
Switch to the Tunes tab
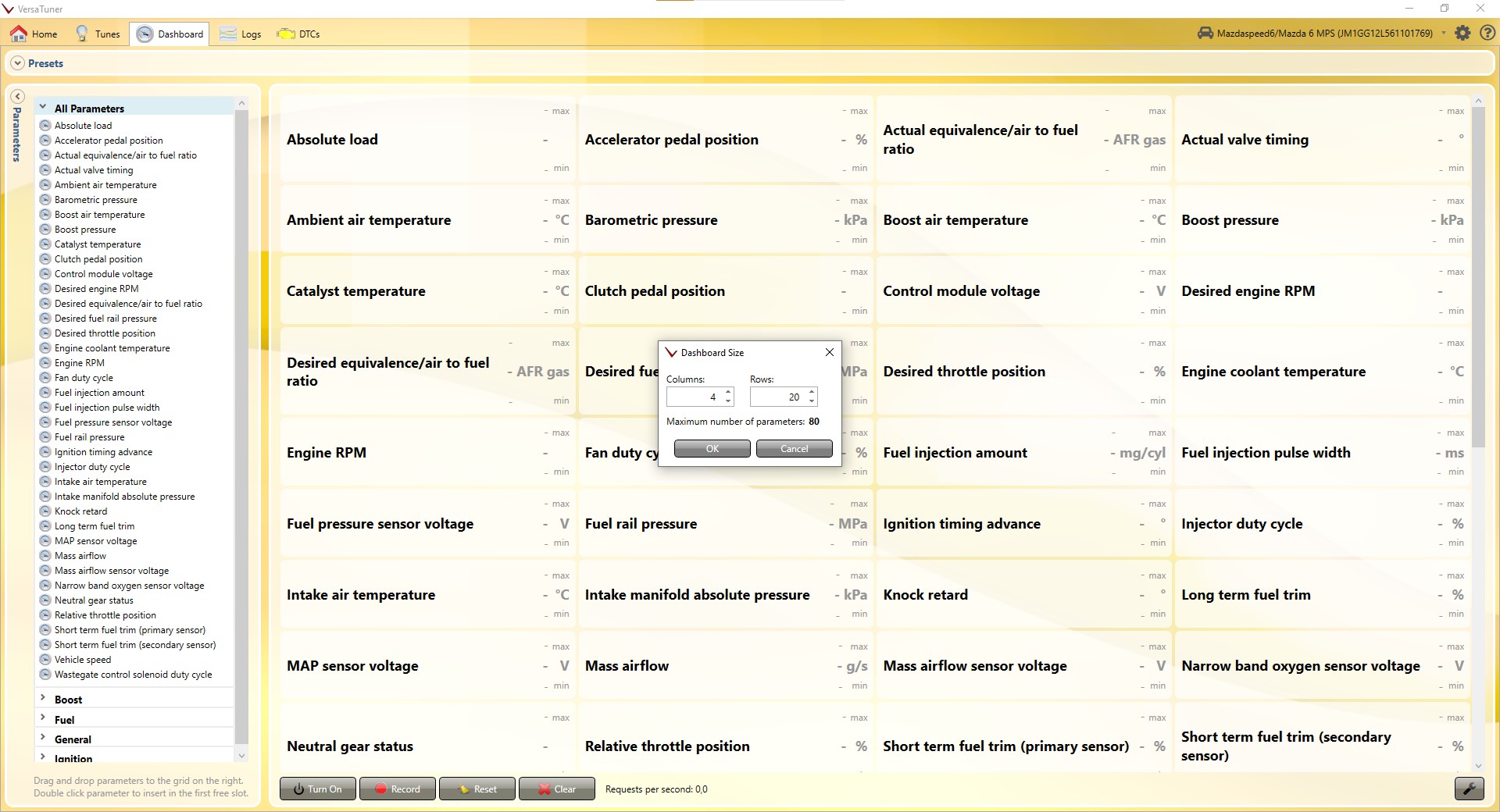coord(98,34)
